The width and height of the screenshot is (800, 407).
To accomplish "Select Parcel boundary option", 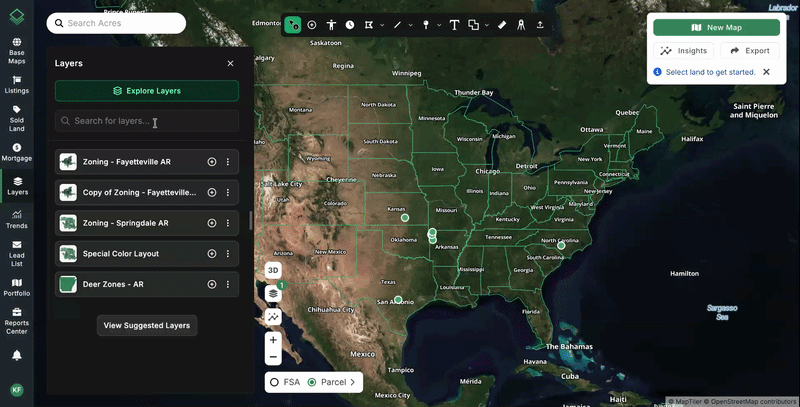I will [x=327, y=382].
